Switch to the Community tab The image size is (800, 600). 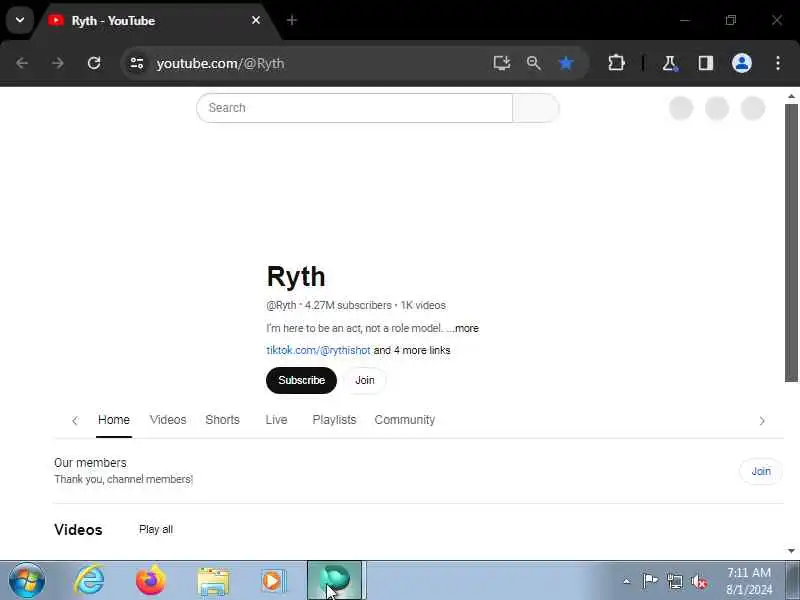coord(405,420)
